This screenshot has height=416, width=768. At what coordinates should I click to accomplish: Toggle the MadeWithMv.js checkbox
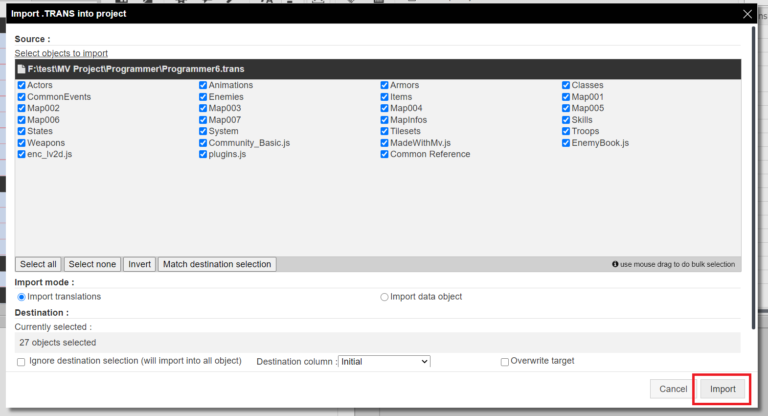pos(384,143)
